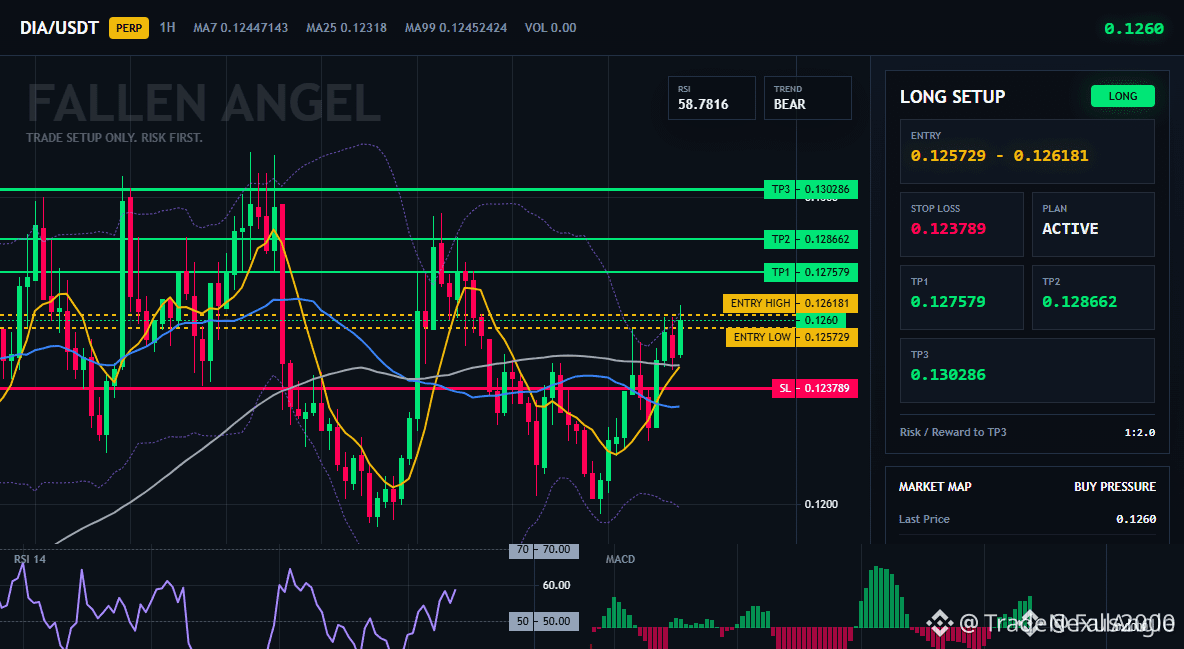Select the TP3 0.130286 chart price tag
The height and width of the screenshot is (649, 1184).
[x=811, y=190]
